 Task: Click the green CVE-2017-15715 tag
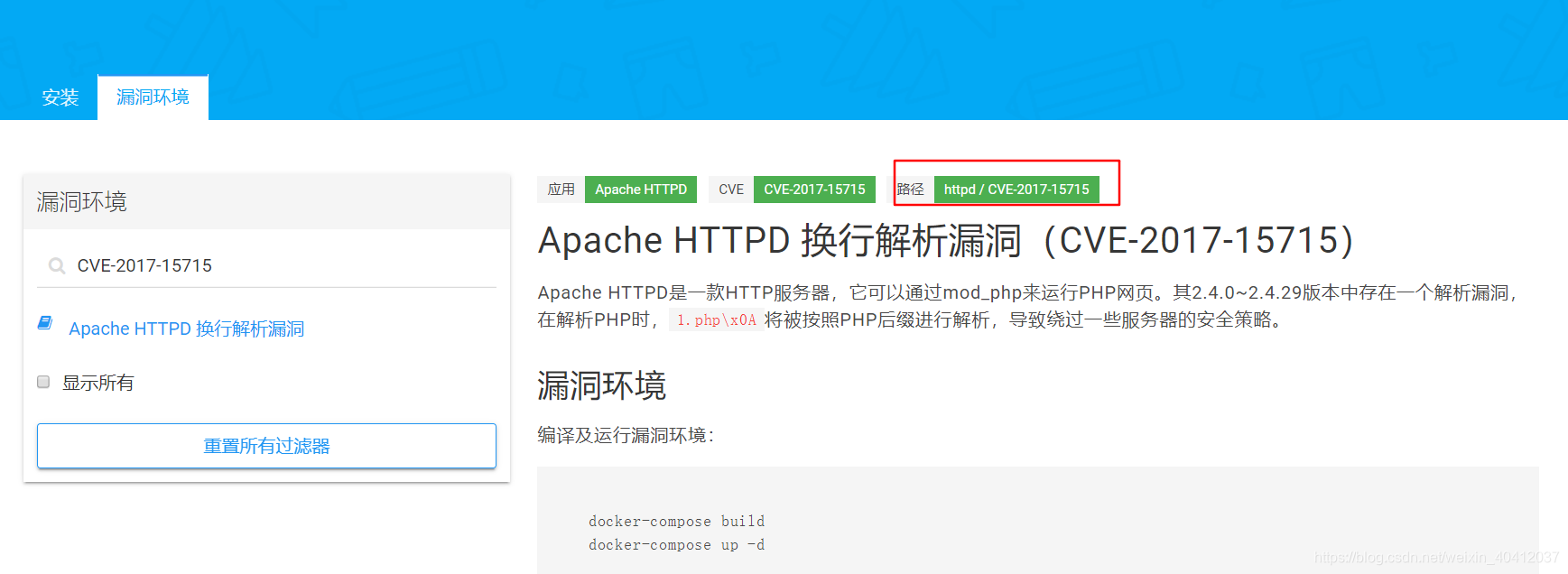814,190
